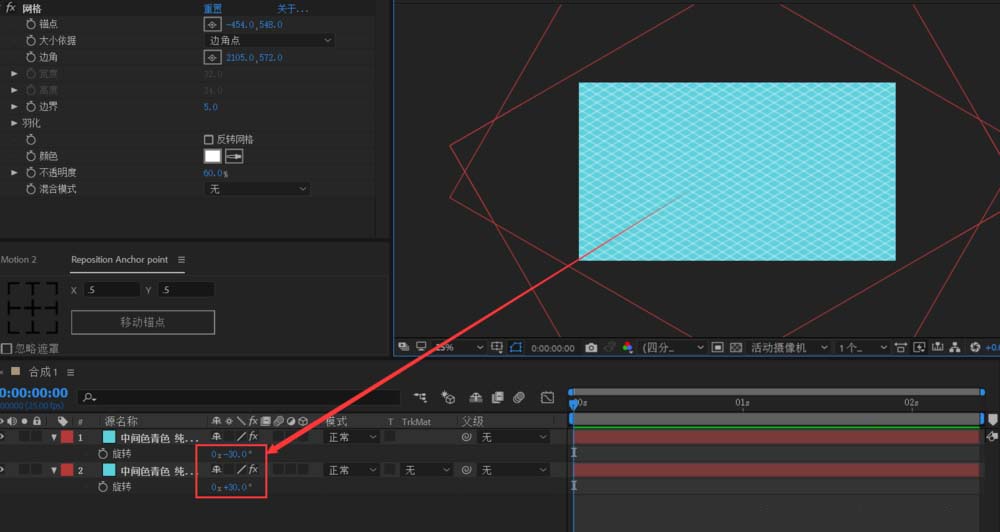
Task: Toggle the fx switch on layer 1
Action: point(253,436)
